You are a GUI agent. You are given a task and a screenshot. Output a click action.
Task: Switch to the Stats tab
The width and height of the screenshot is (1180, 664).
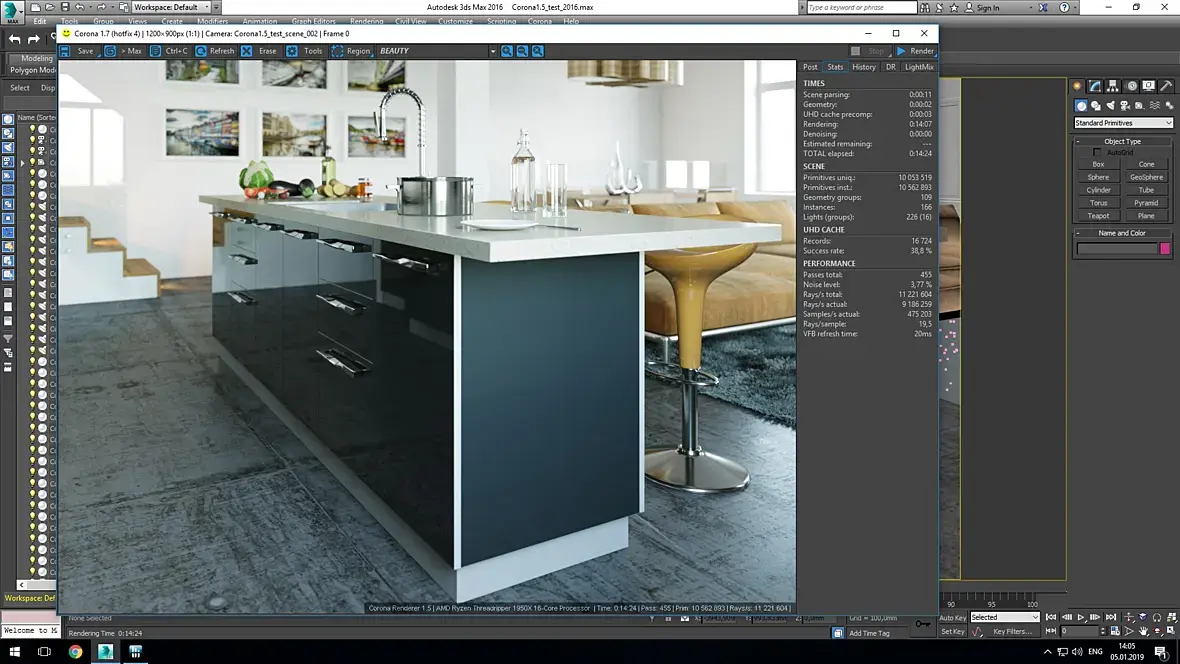pyautogui.click(x=835, y=67)
